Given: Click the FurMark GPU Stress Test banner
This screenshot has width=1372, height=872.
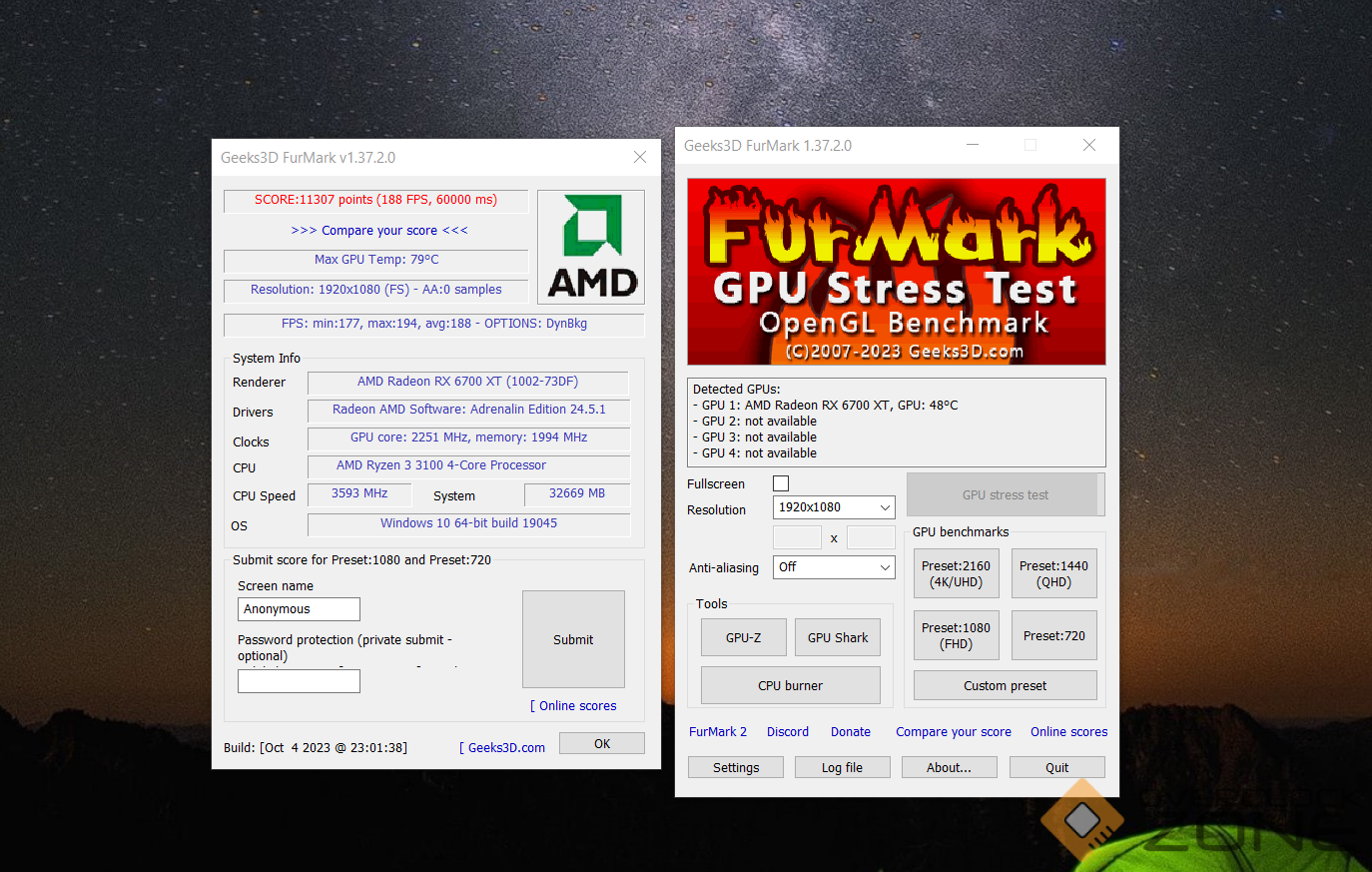Looking at the screenshot, I should tap(897, 272).
